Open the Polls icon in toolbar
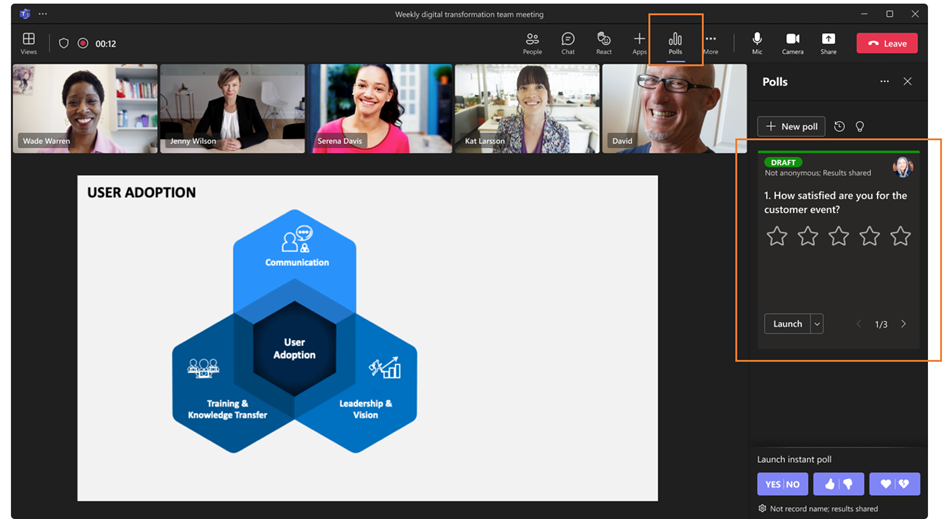The height and width of the screenshot is (519, 945). coord(675,43)
